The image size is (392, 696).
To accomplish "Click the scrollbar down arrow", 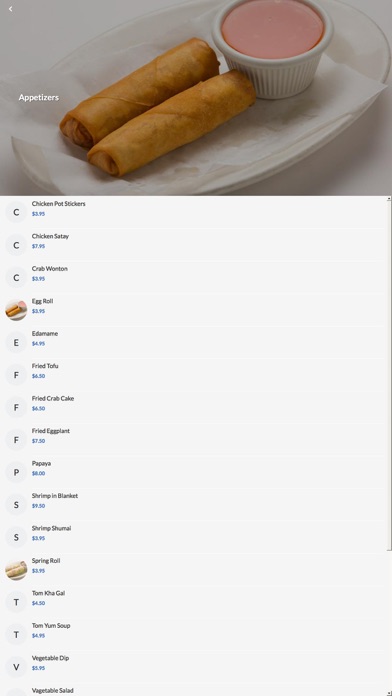I will tap(389, 693).
